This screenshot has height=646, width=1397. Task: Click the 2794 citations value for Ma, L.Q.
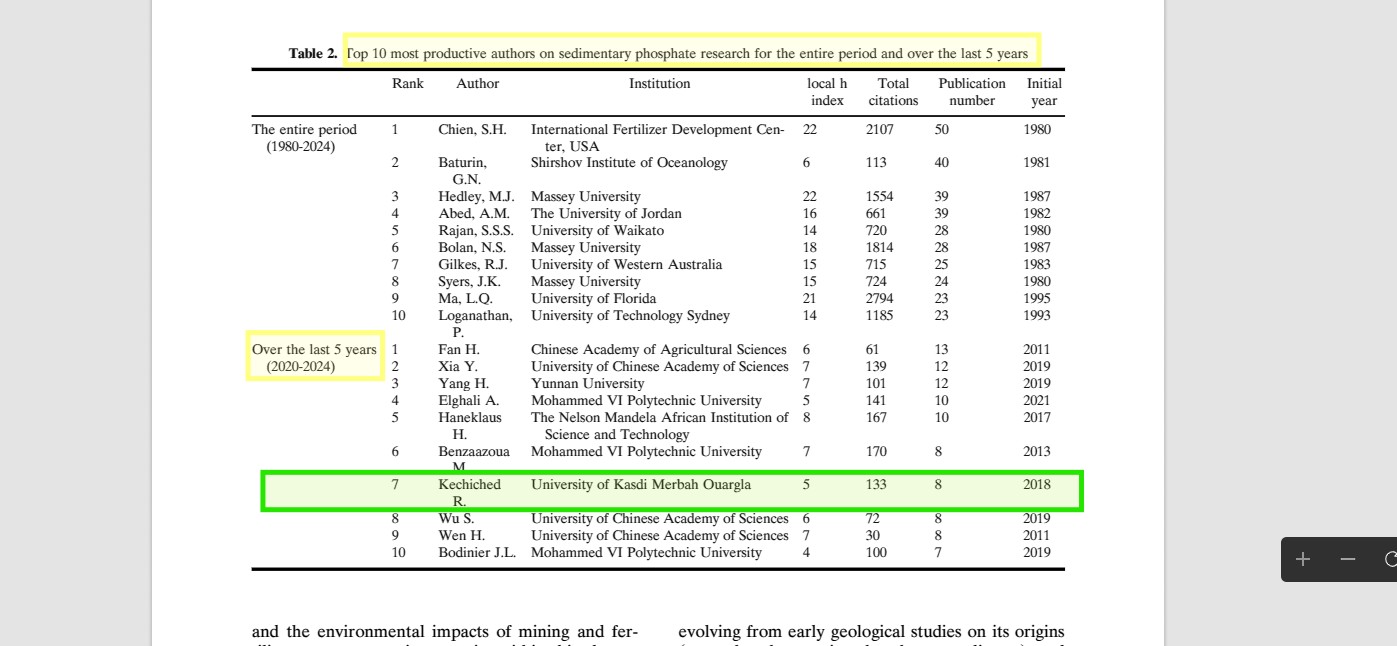click(880, 299)
